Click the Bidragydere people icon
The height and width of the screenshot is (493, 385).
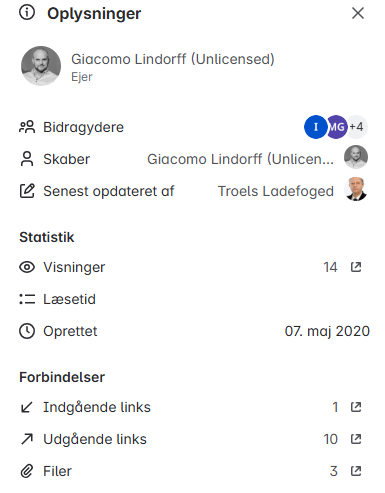point(27,127)
